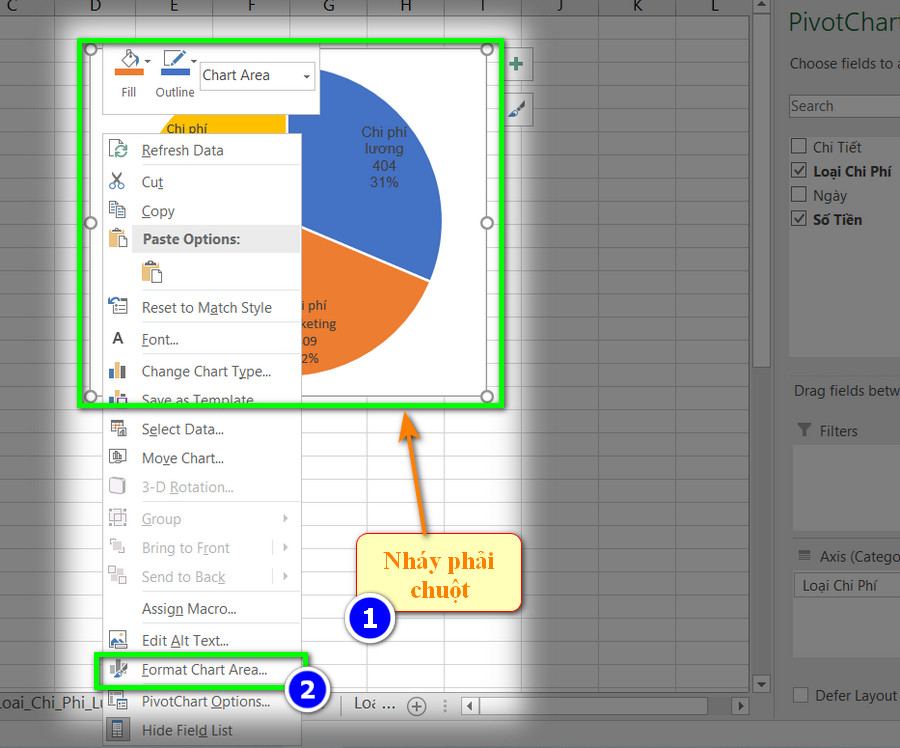Screen dimensions: 900x748
Task: Click the Refresh Data menu entry
Action: (183, 150)
